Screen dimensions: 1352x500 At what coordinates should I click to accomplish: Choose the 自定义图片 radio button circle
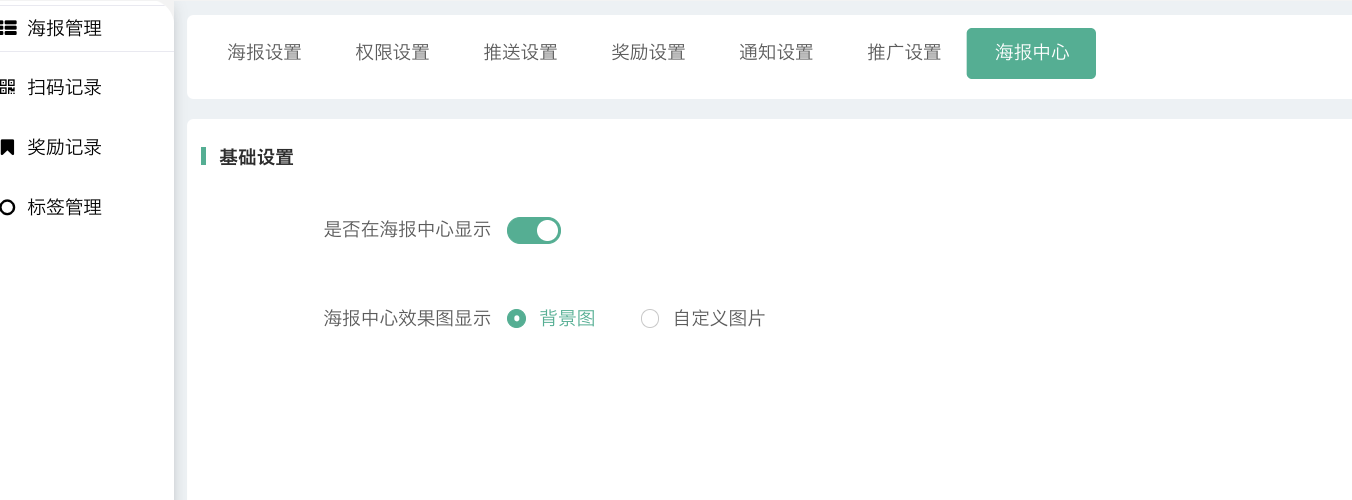[650, 319]
